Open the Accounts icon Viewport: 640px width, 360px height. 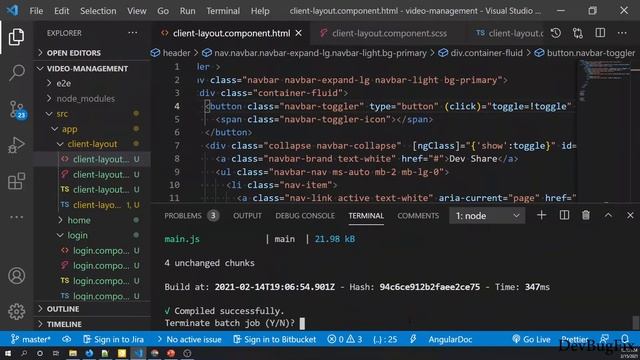point(16,276)
